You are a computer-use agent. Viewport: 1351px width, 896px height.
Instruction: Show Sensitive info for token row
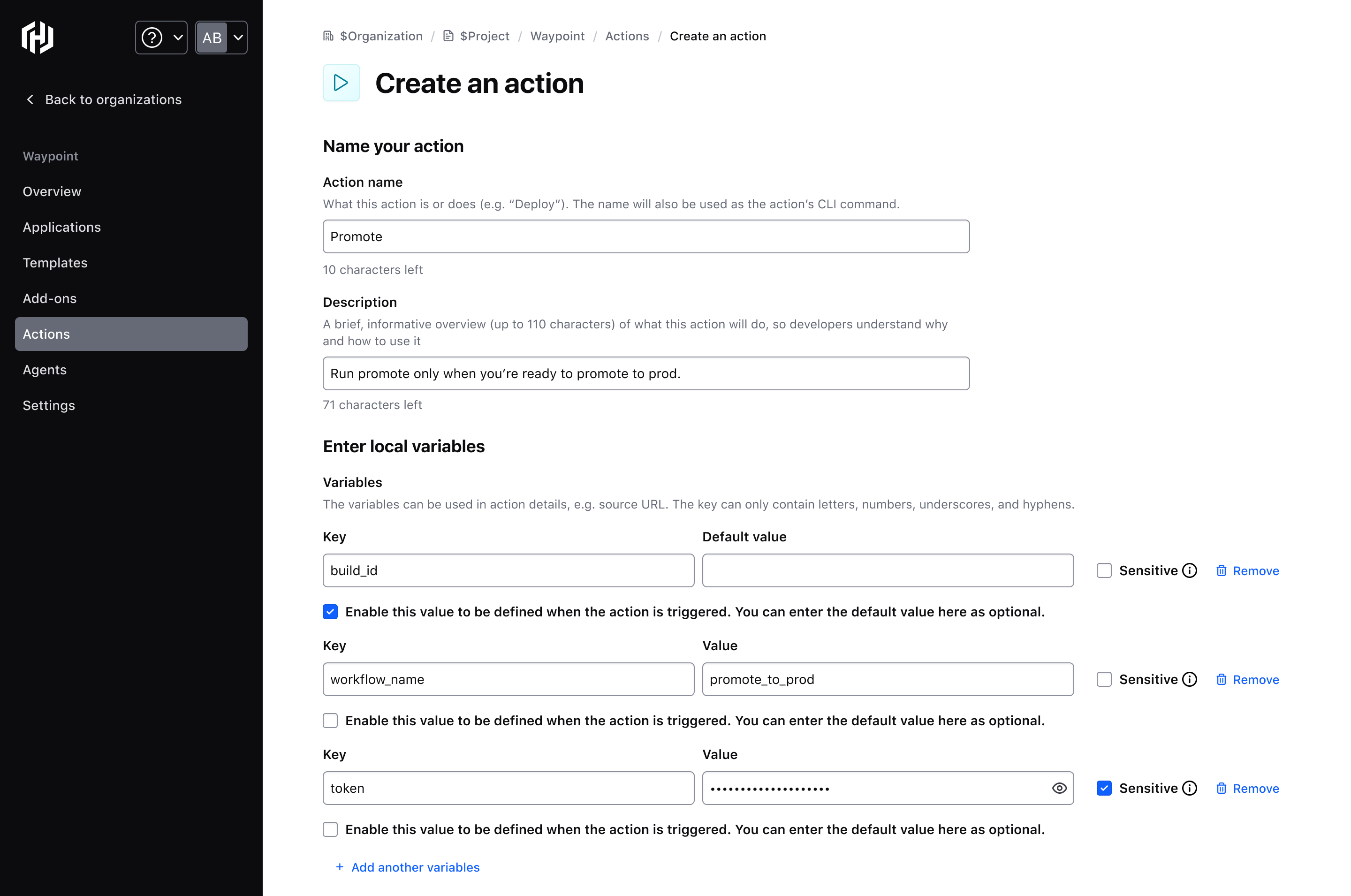click(x=1189, y=788)
